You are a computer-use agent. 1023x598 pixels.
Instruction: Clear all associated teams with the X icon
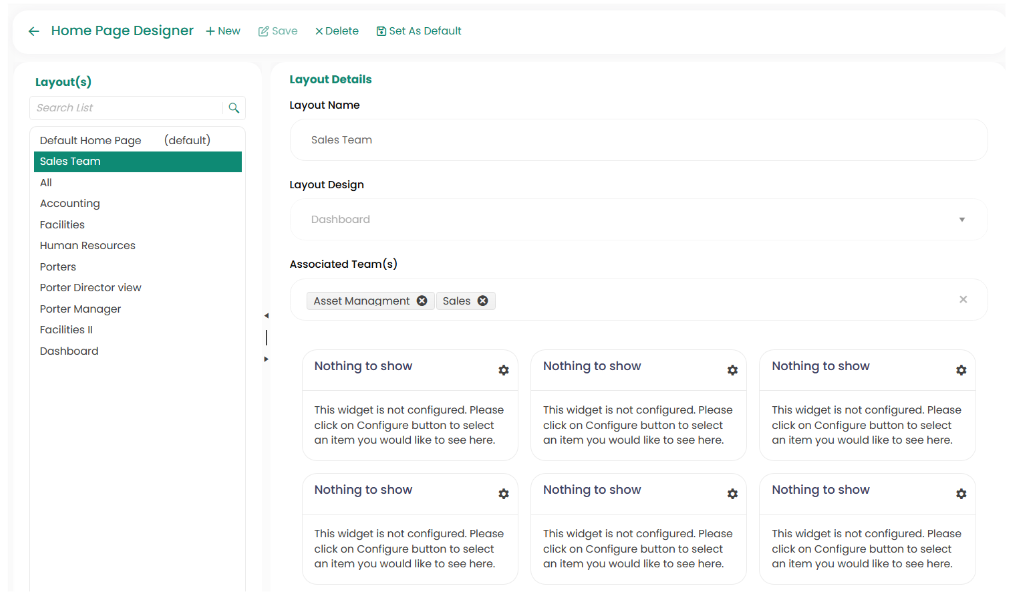click(x=963, y=300)
